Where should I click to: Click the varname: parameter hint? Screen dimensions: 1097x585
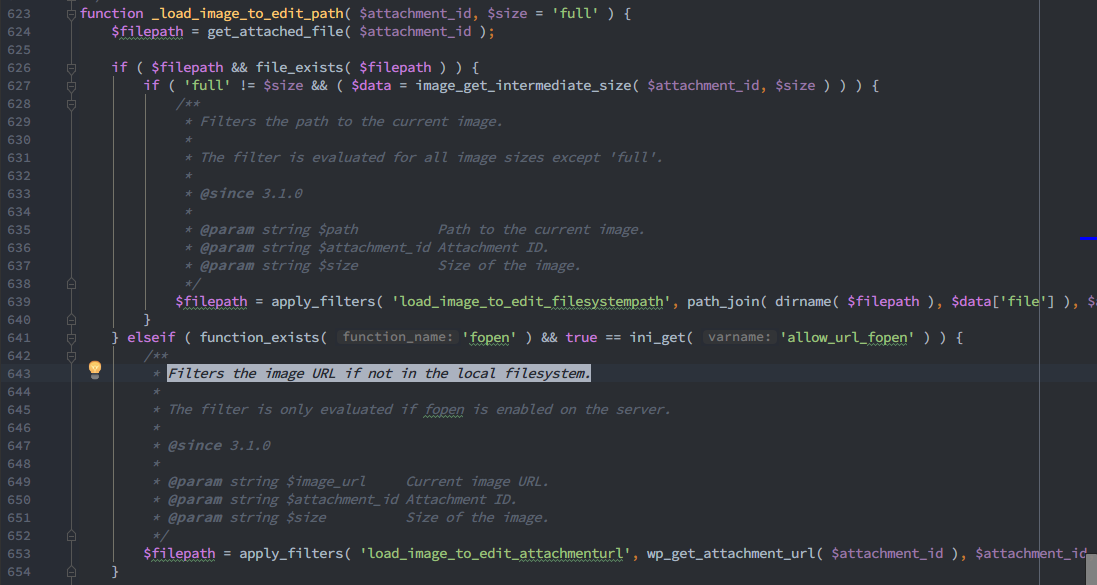(x=739, y=337)
